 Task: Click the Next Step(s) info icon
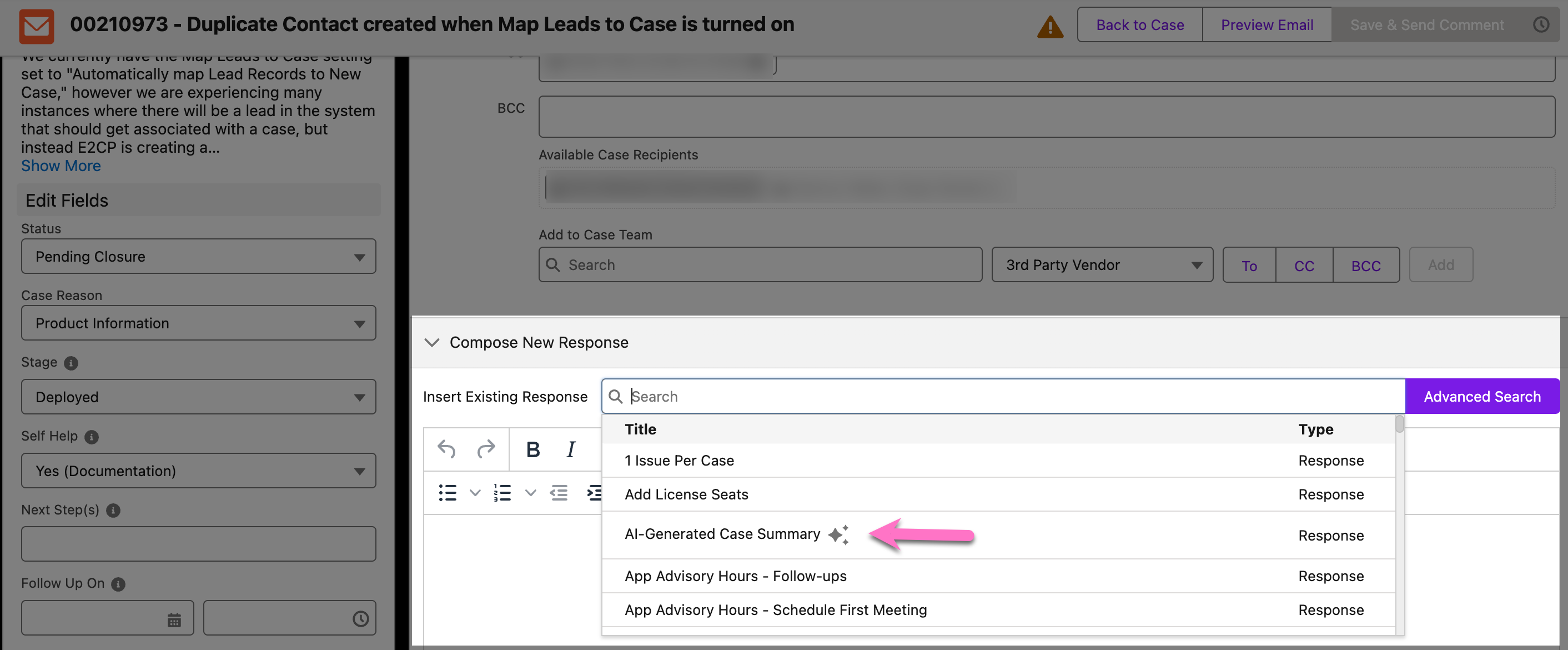click(113, 511)
